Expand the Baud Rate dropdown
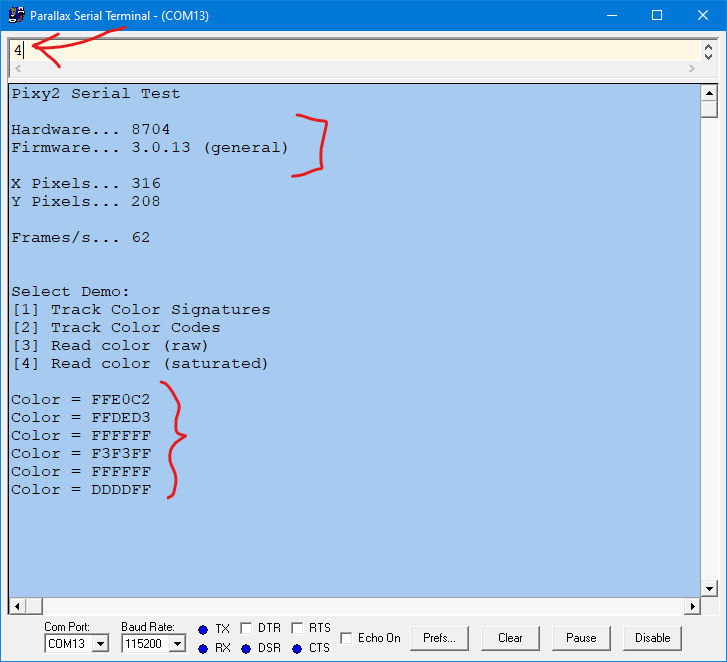This screenshot has width=727, height=662. tap(177, 645)
